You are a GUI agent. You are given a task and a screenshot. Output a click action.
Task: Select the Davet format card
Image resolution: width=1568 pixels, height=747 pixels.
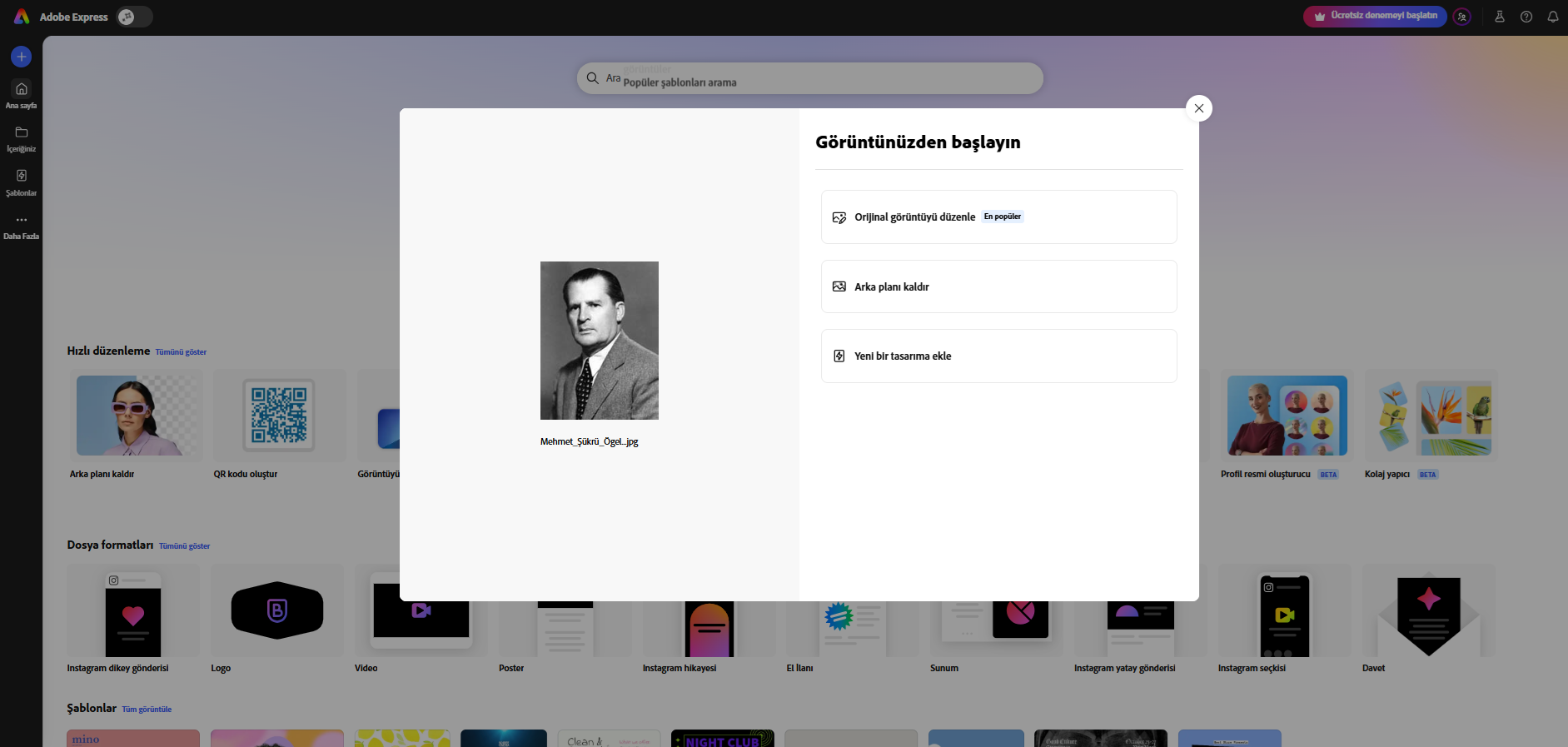(1429, 610)
